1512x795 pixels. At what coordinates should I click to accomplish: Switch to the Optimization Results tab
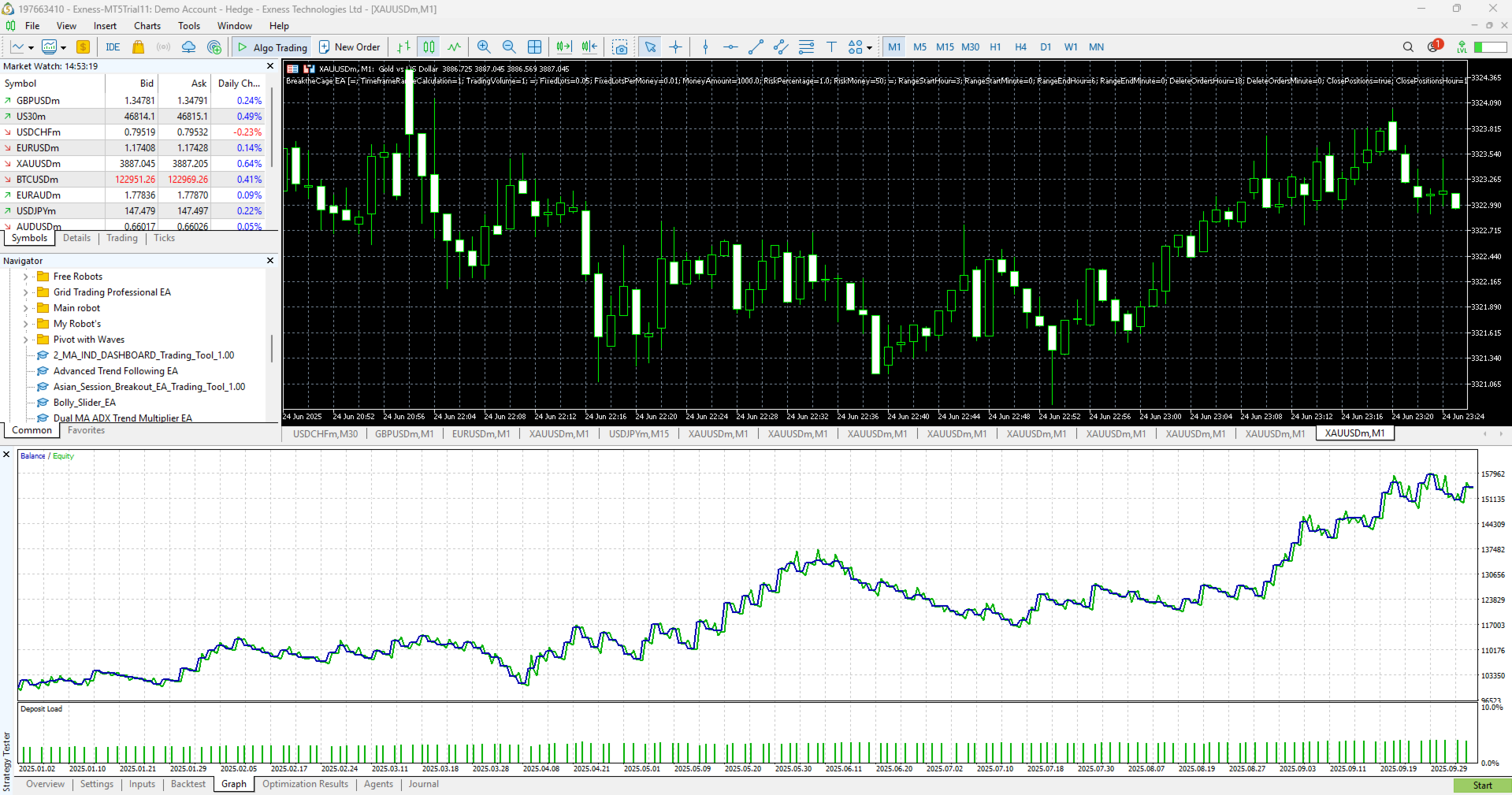coord(305,784)
